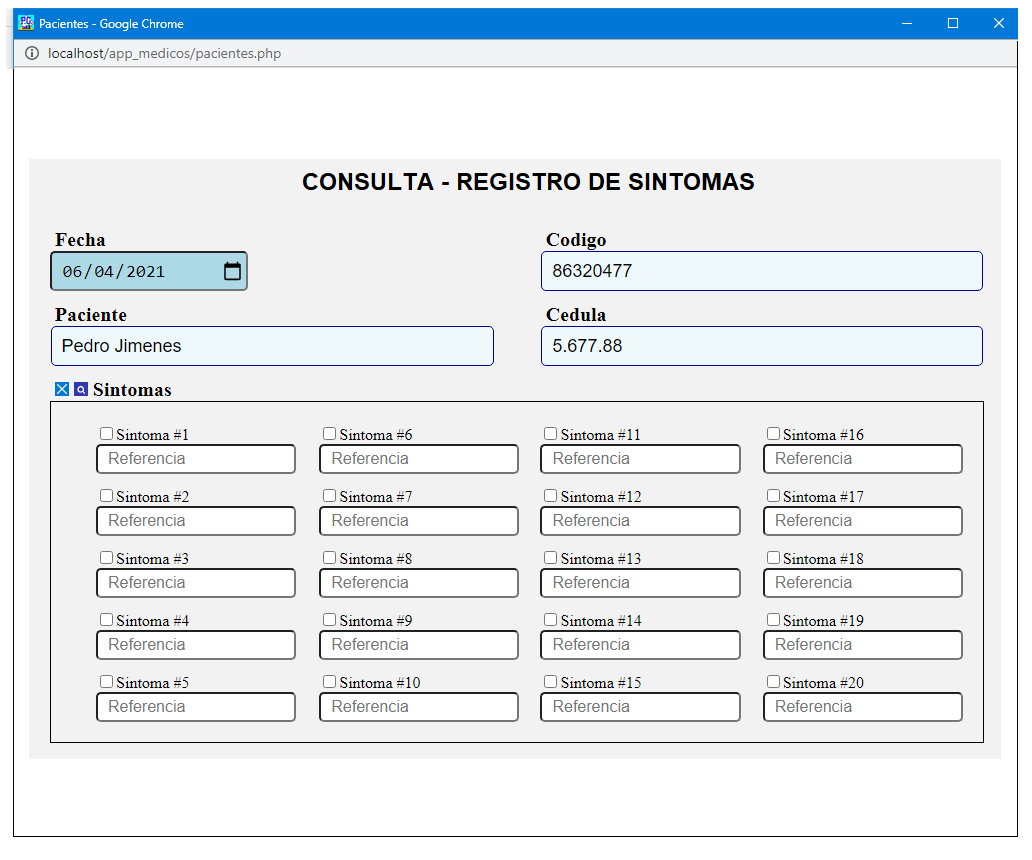The width and height of the screenshot is (1032, 860).
Task: Focus Referencia input under Sintoma #19
Action: click(863, 644)
